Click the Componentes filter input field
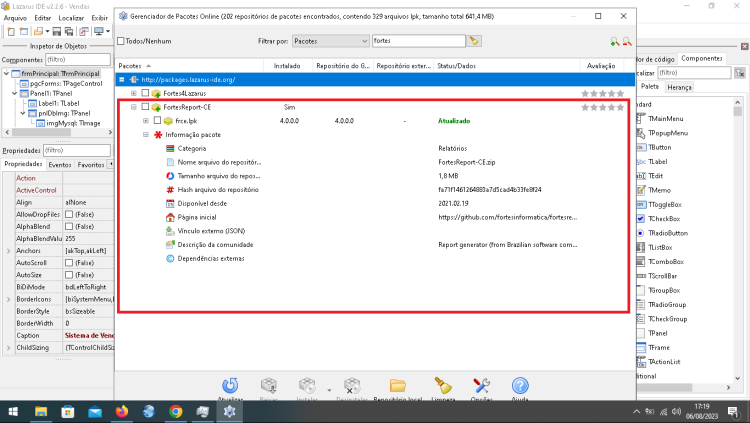The height and width of the screenshot is (423, 750). click(78, 59)
